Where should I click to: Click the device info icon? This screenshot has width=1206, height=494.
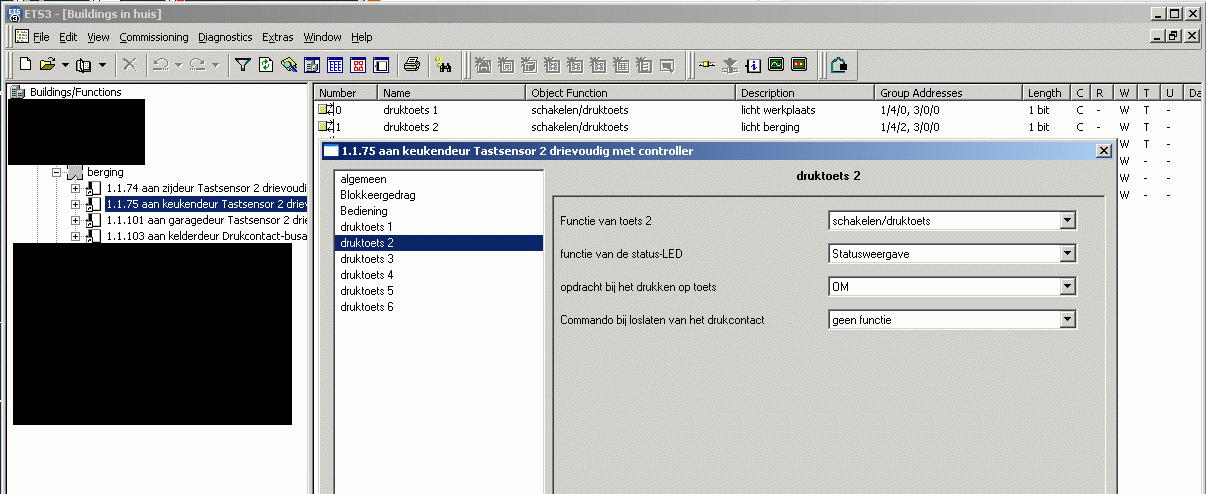tap(753, 65)
